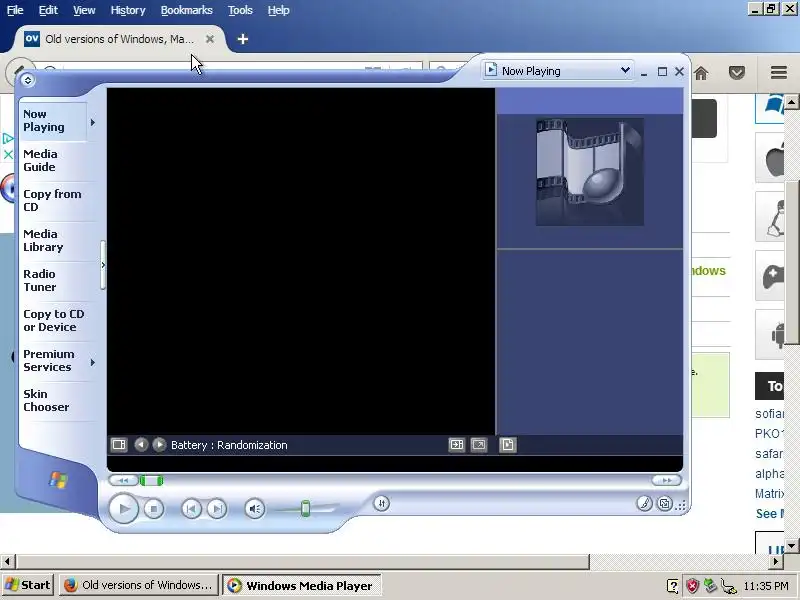Click the Stop button in Media Player
800x600 pixels.
[154, 509]
